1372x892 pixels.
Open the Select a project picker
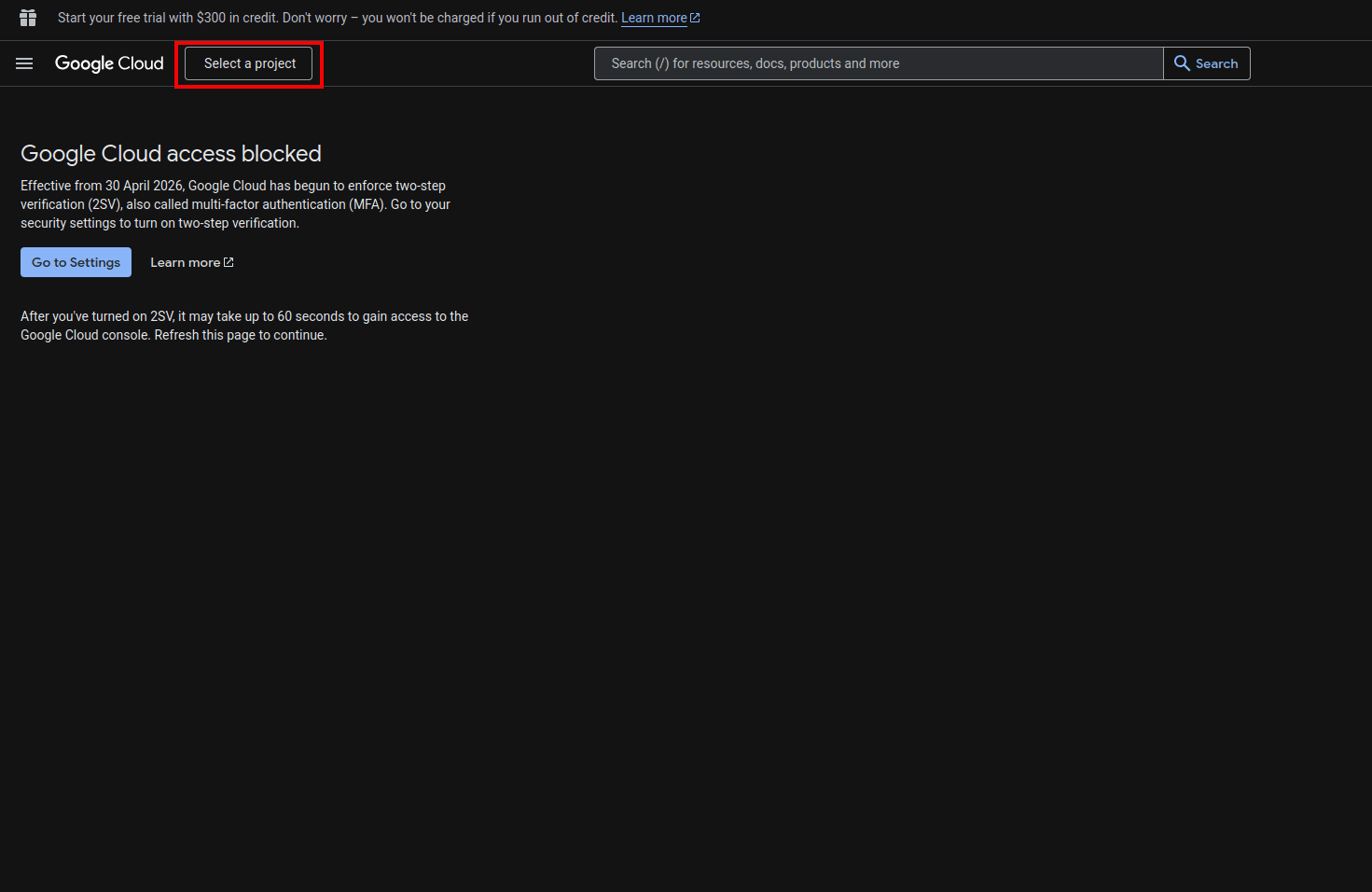coord(249,63)
